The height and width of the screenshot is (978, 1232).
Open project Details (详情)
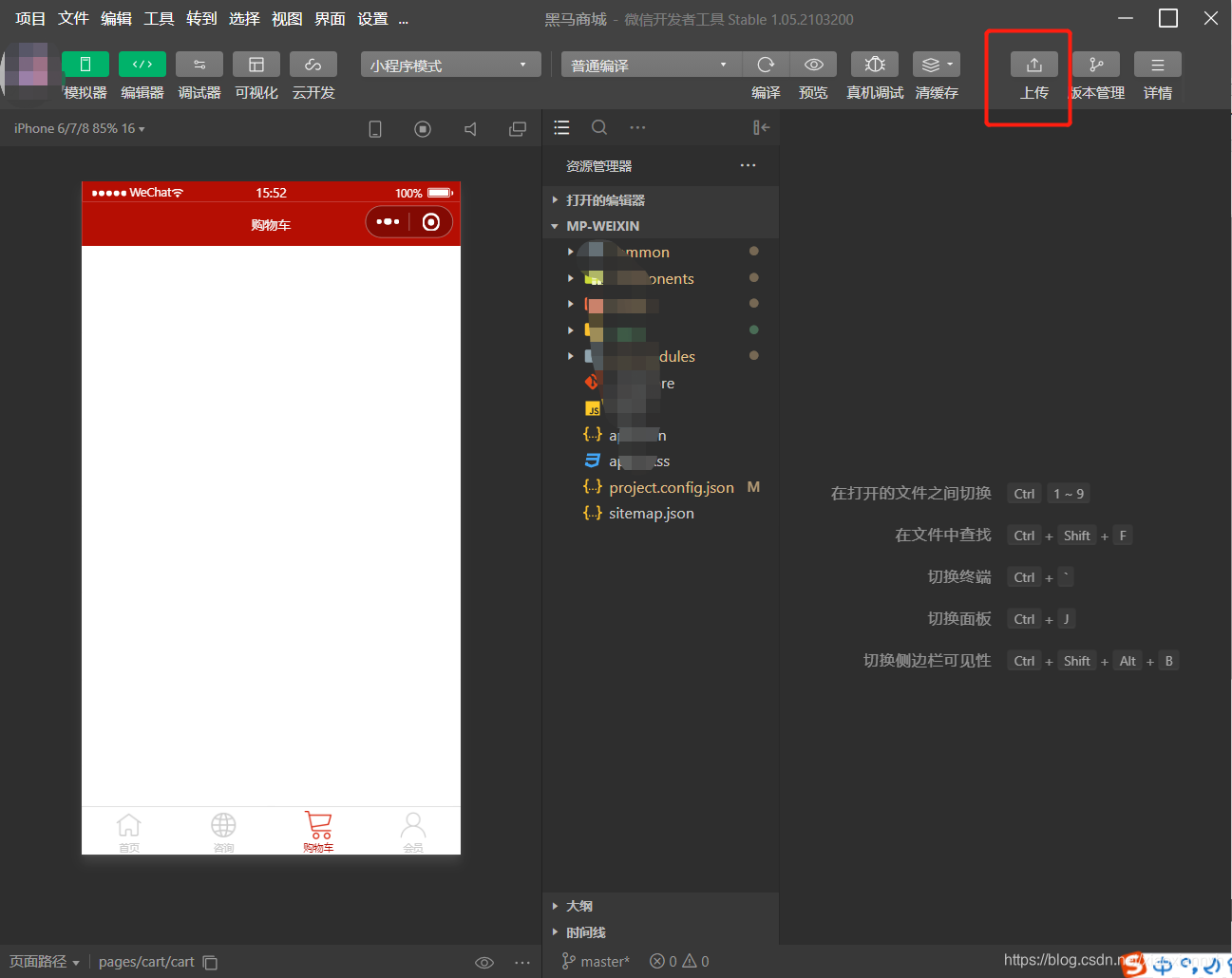tap(1158, 64)
